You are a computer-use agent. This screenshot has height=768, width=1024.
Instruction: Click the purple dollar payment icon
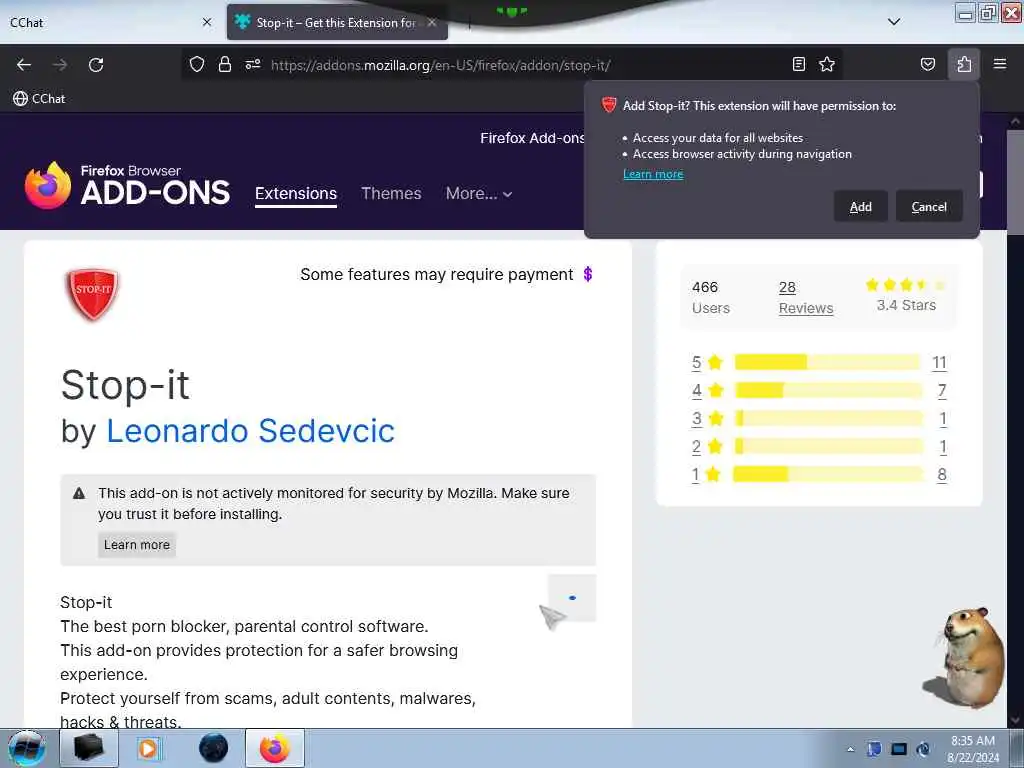[x=588, y=274]
